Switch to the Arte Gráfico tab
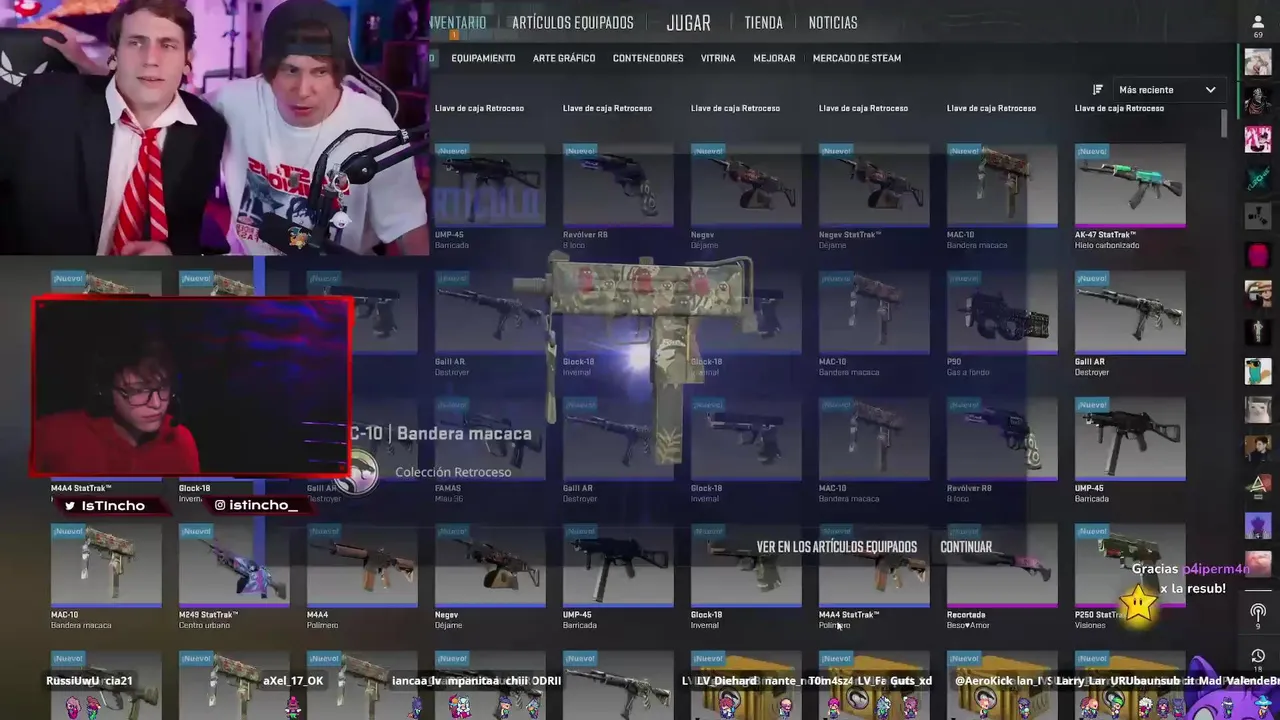 tap(564, 58)
